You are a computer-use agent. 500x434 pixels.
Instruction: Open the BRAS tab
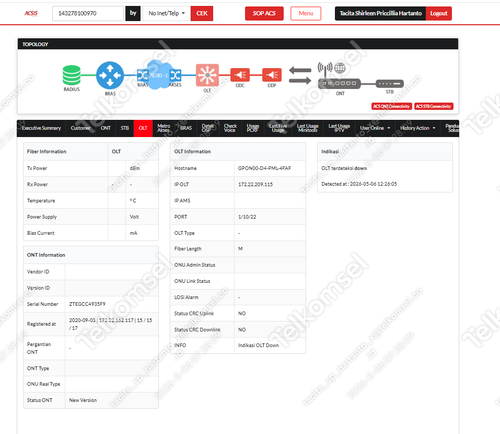(x=186, y=128)
